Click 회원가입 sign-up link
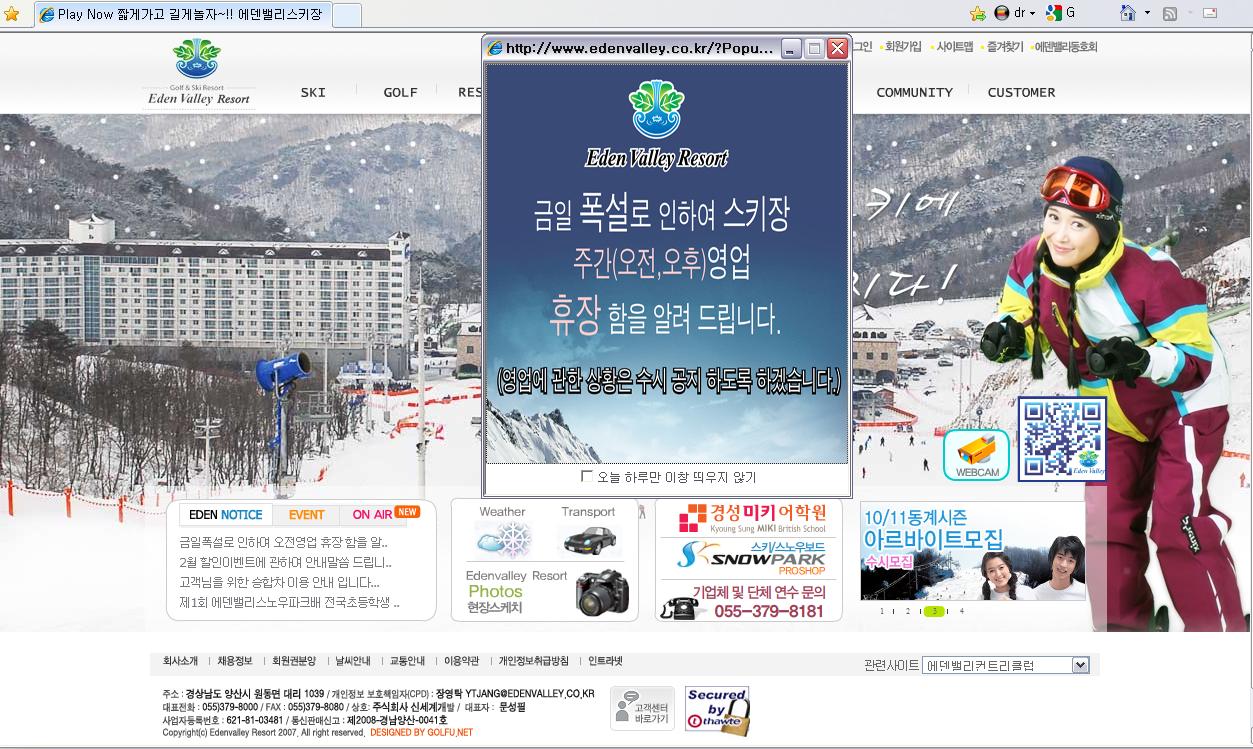Image resolution: width=1253 pixels, height=749 pixels. pyautogui.click(x=903, y=46)
